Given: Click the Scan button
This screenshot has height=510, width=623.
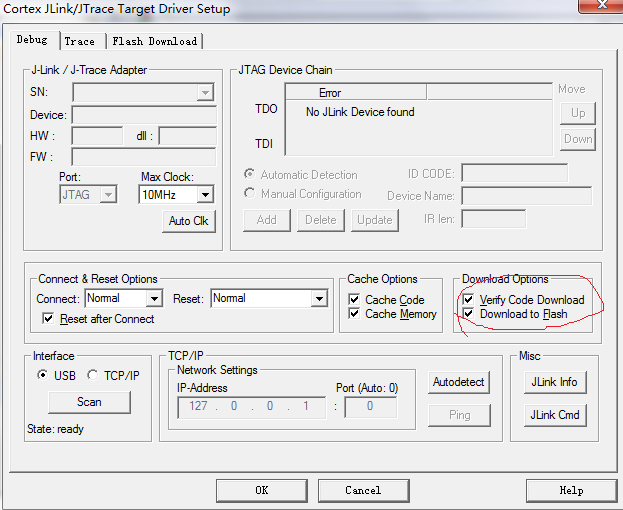Looking at the screenshot, I should click(x=89, y=402).
